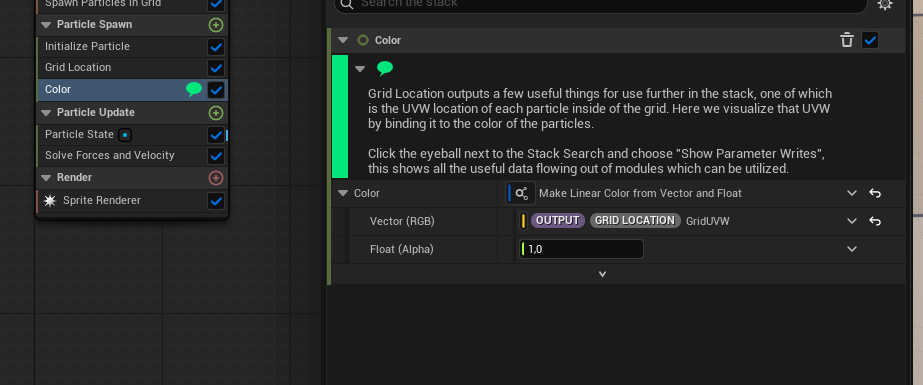Viewport: 923px width, 385px height.
Task: Click Make Linear Color from Vector and Float
Action: click(640, 193)
